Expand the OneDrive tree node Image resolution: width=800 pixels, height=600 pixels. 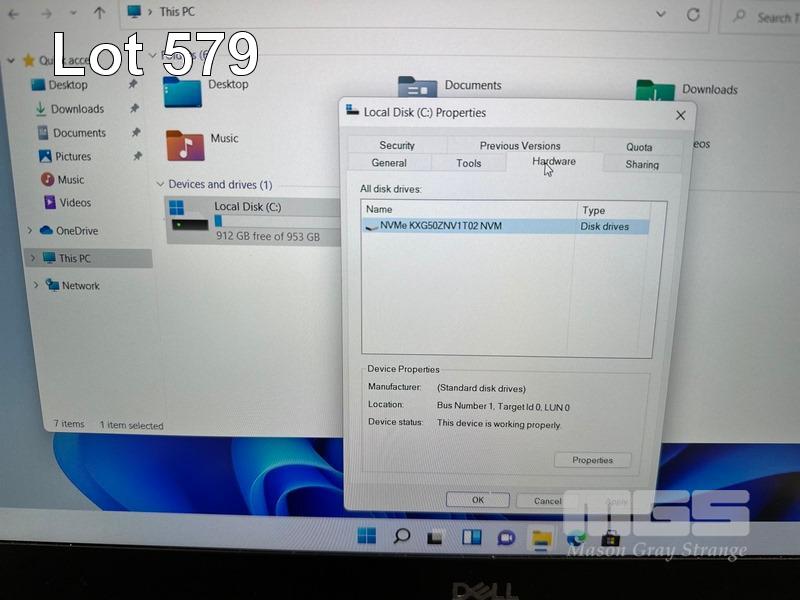32,231
